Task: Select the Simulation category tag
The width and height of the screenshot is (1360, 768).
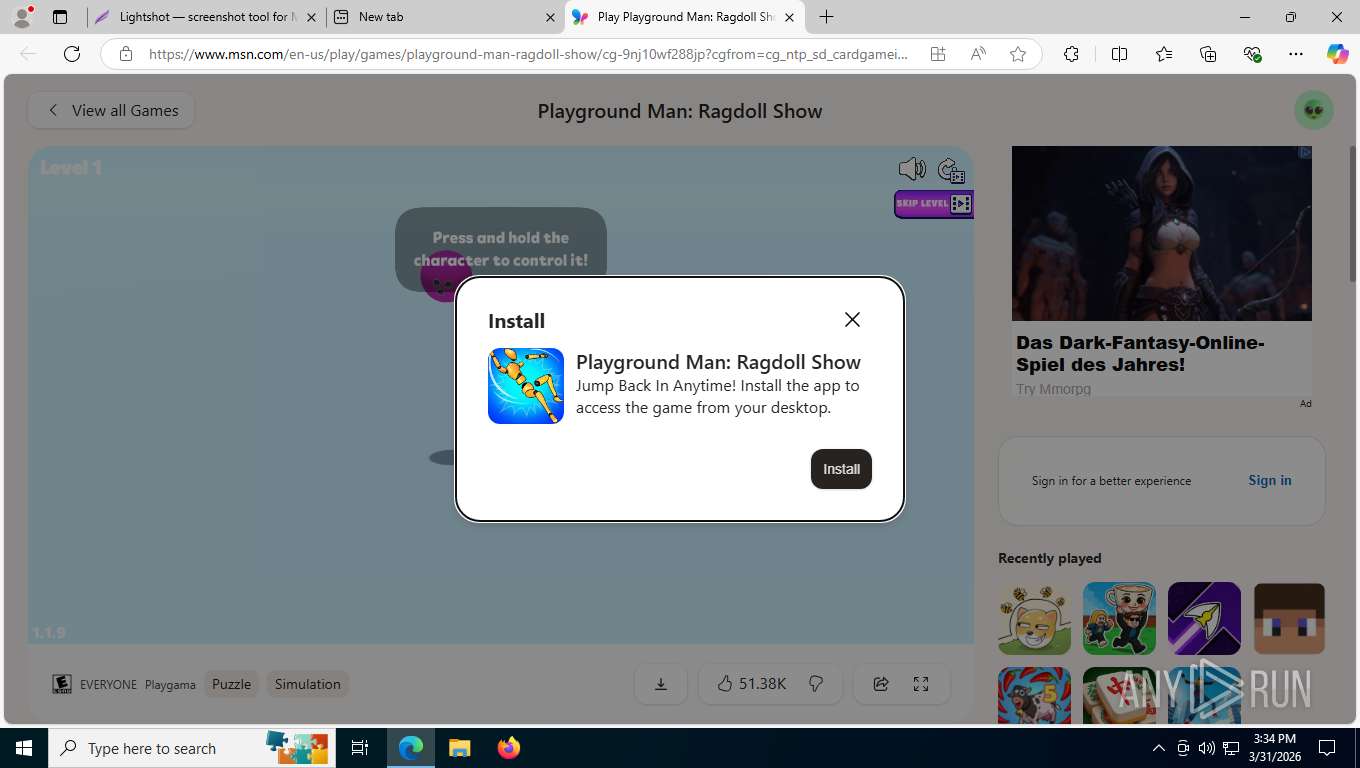Action: [308, 684]
